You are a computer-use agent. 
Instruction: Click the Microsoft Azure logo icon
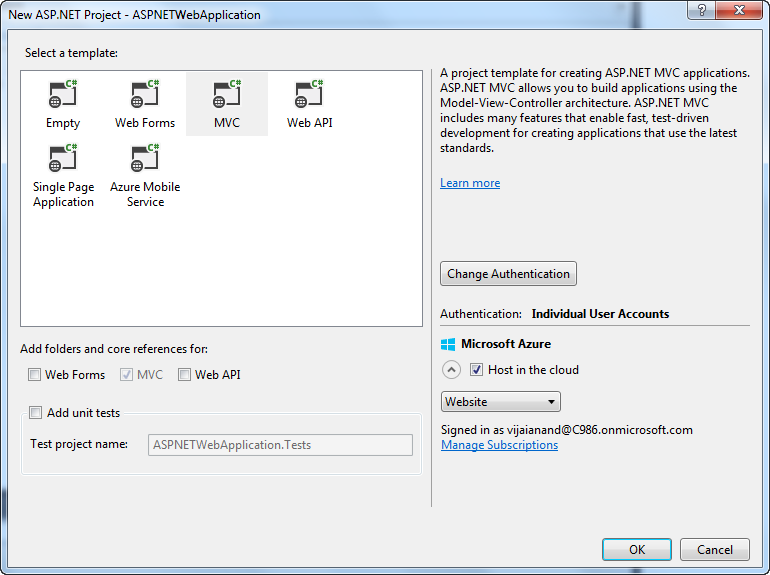[x=448, y=344]
